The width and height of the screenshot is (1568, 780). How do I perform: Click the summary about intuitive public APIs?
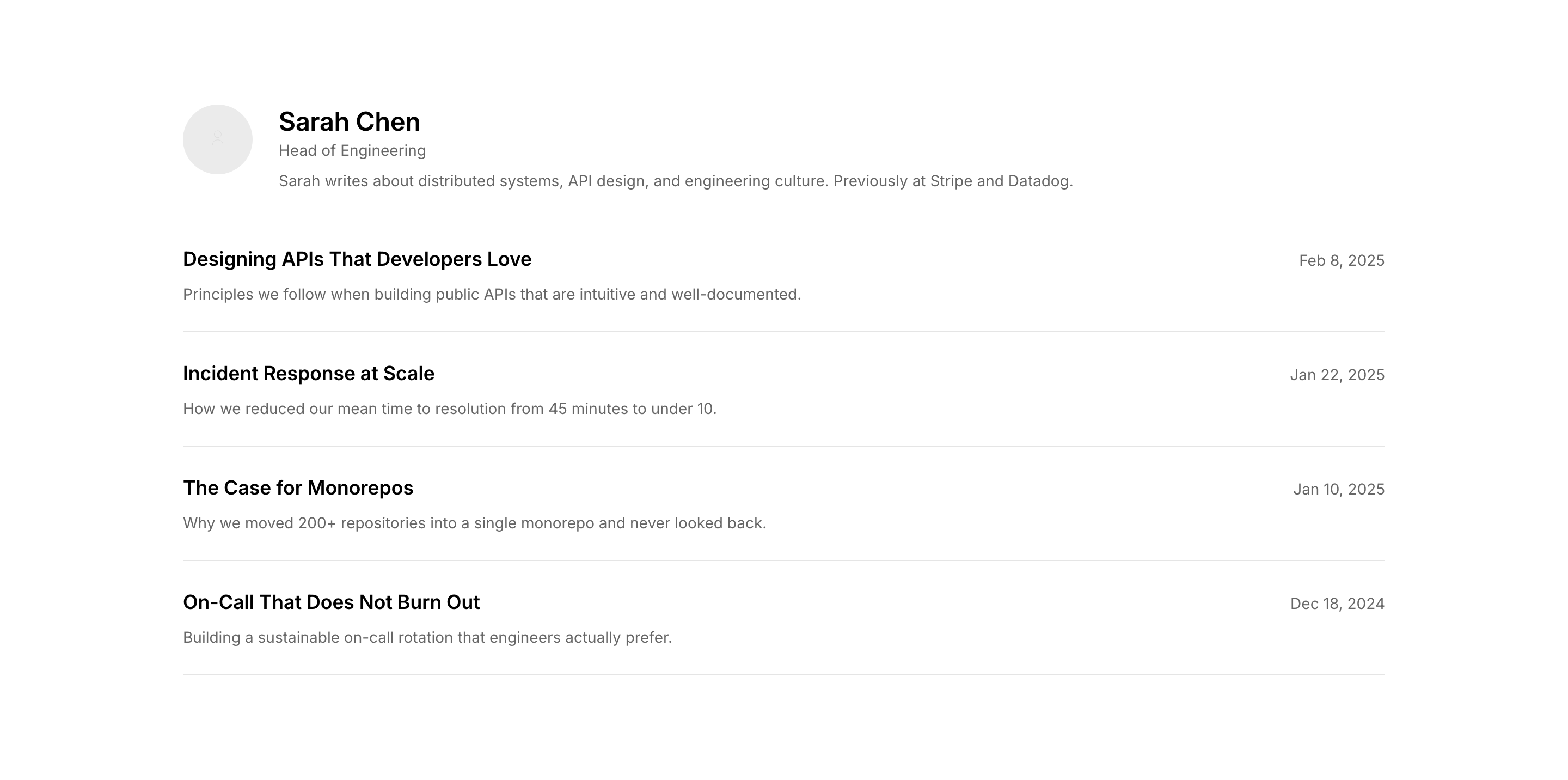pyautogui.click(x=492, y=295)
